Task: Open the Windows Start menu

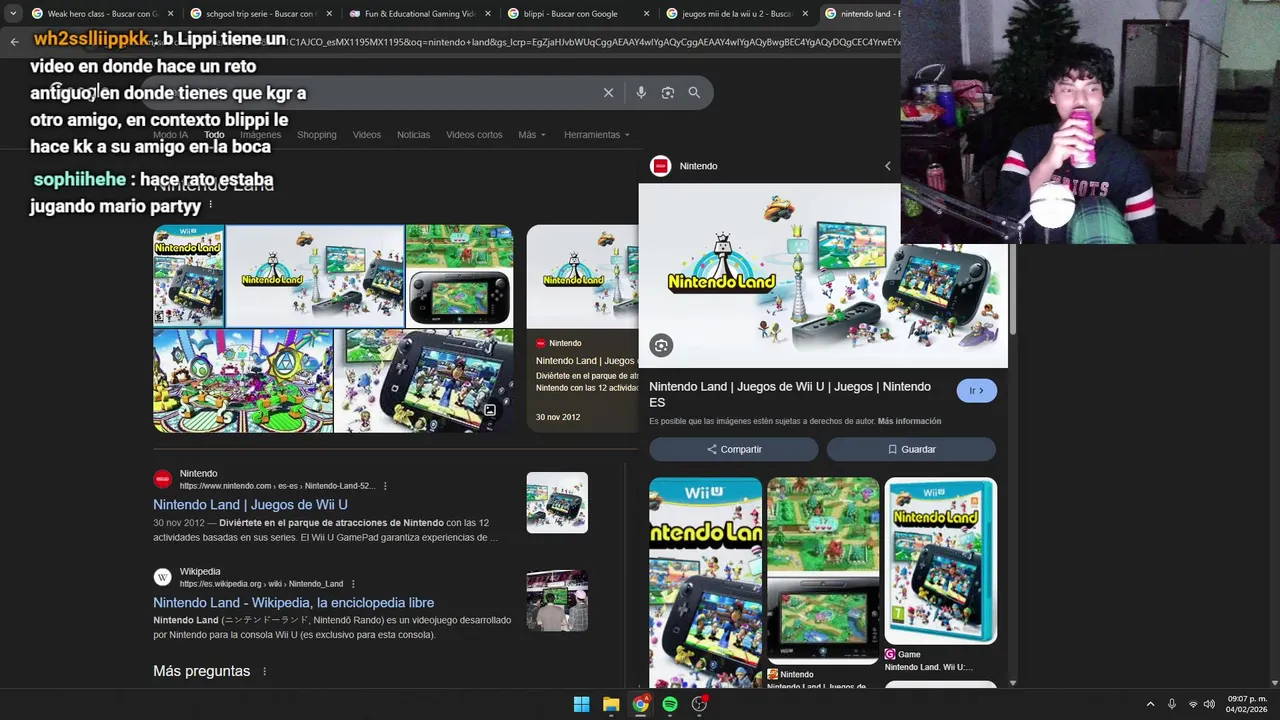Action: 581,704
